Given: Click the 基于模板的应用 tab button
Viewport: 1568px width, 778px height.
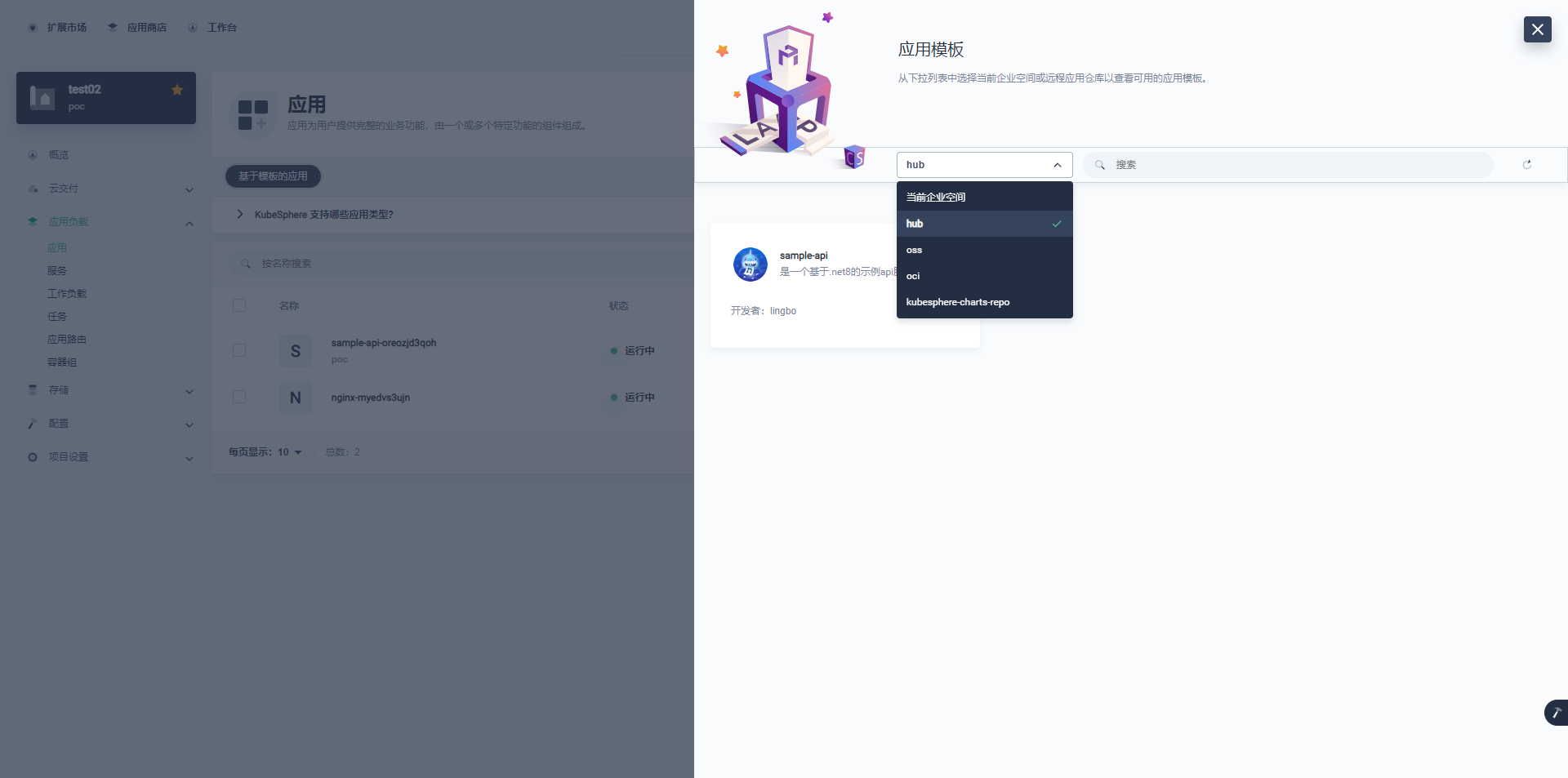Looking at the screenshot, I should [x=273, y=176].
